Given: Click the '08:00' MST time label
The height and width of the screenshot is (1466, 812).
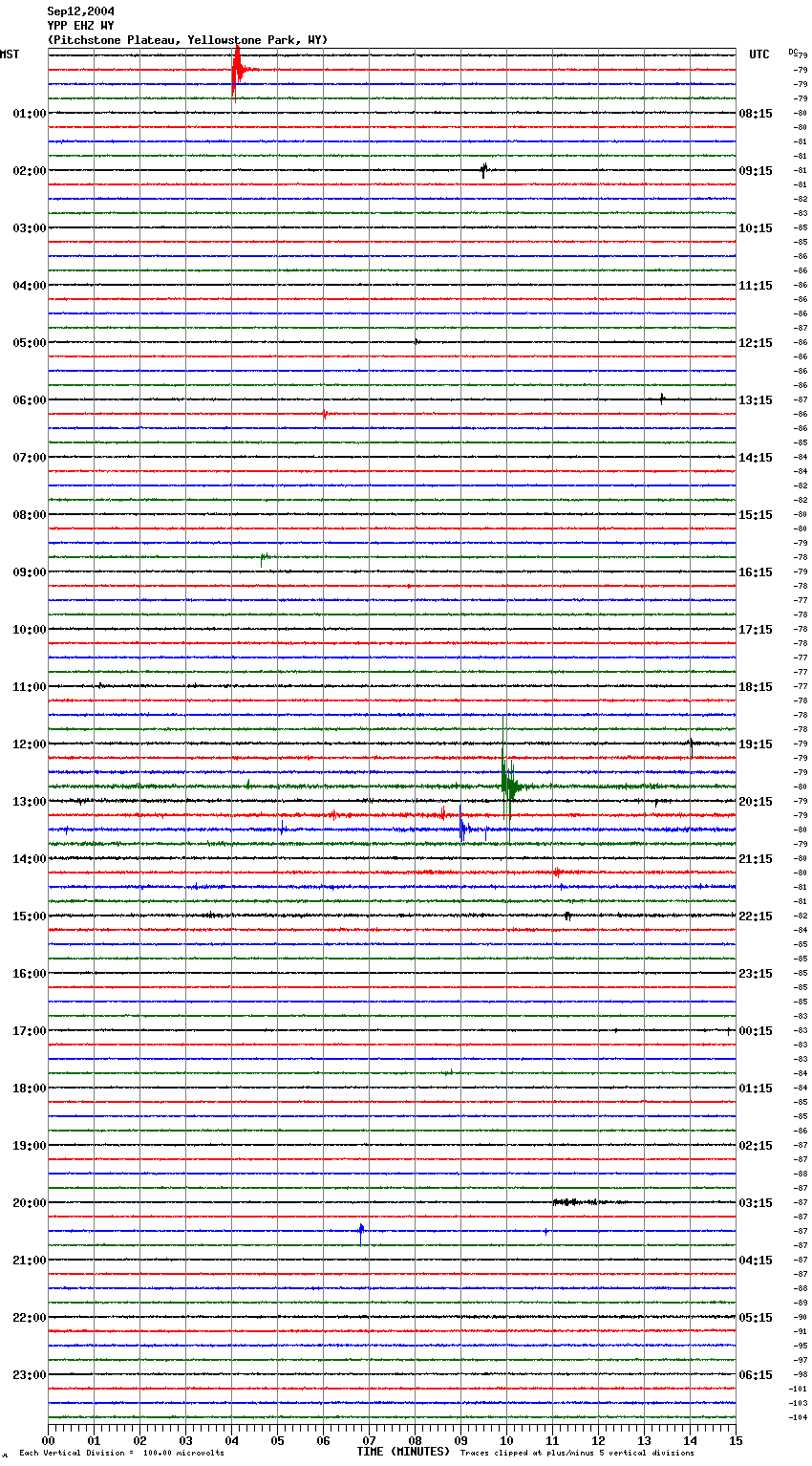Looking at the screenshot, I should coord(30,515).
